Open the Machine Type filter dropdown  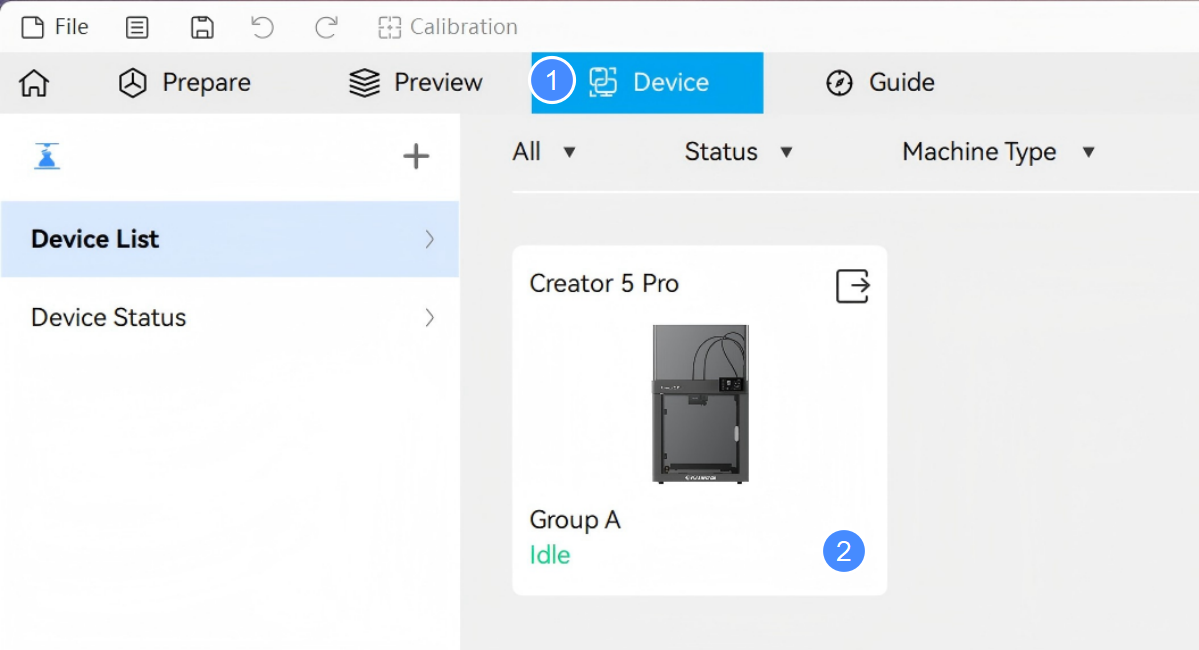pyautogui.click(x=999, y=151)
